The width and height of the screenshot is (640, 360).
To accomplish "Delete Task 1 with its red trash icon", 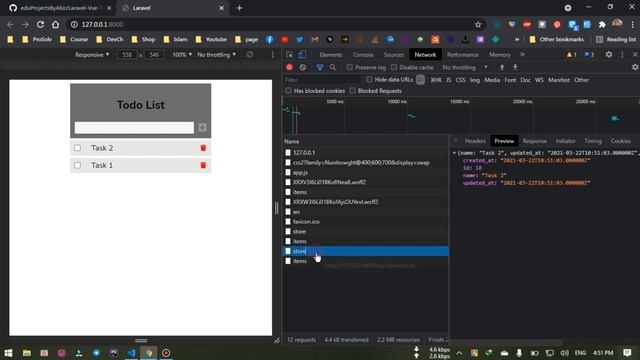I will coord(203,165).
